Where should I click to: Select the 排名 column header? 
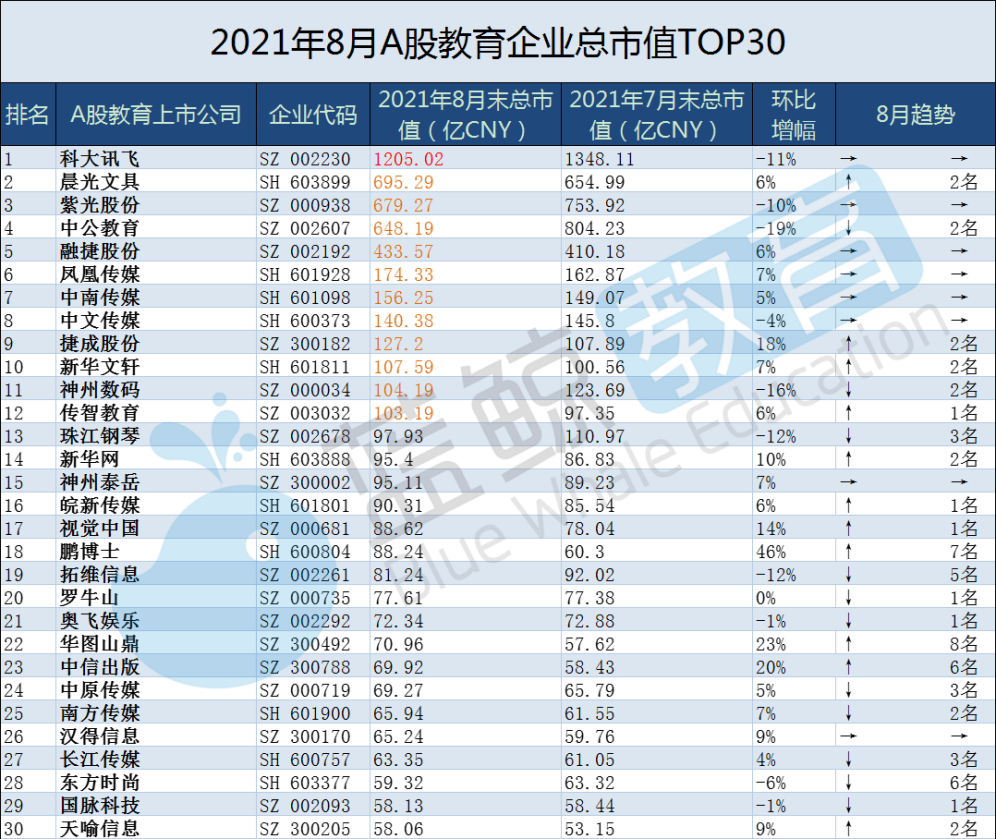click(27, 115)
